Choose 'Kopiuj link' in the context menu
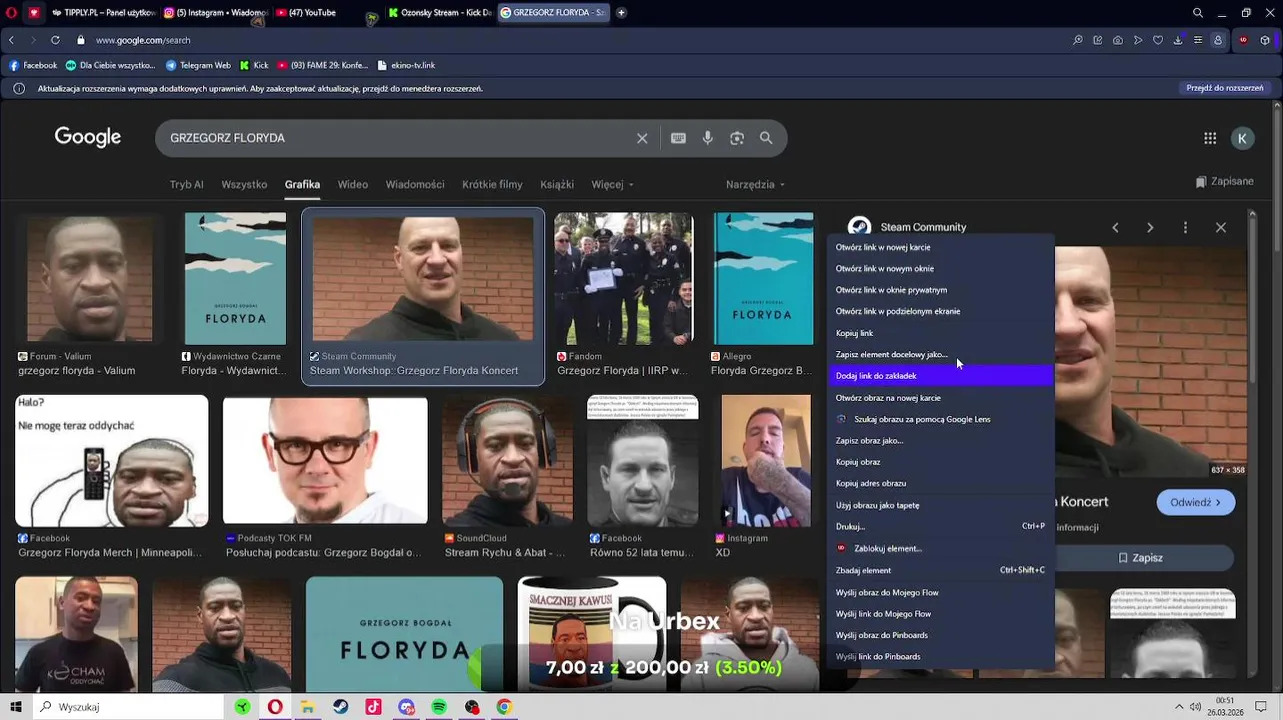Screen dimensions: 1283x720 [941, 333]
